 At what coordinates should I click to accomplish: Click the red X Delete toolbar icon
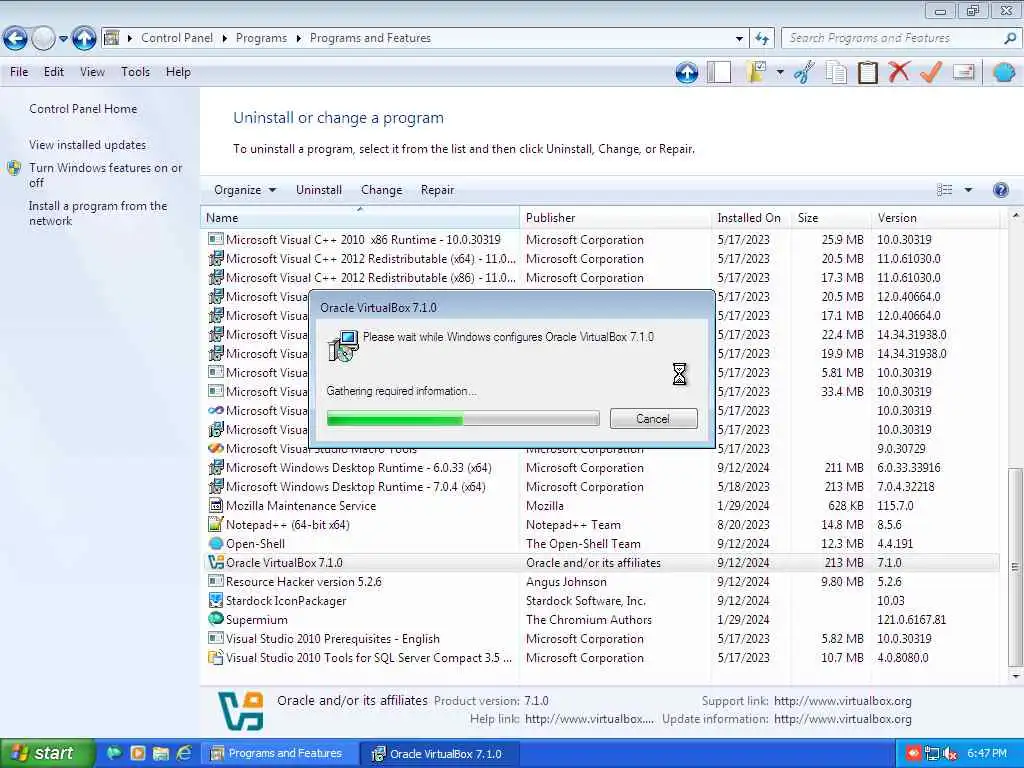(899, 72)
